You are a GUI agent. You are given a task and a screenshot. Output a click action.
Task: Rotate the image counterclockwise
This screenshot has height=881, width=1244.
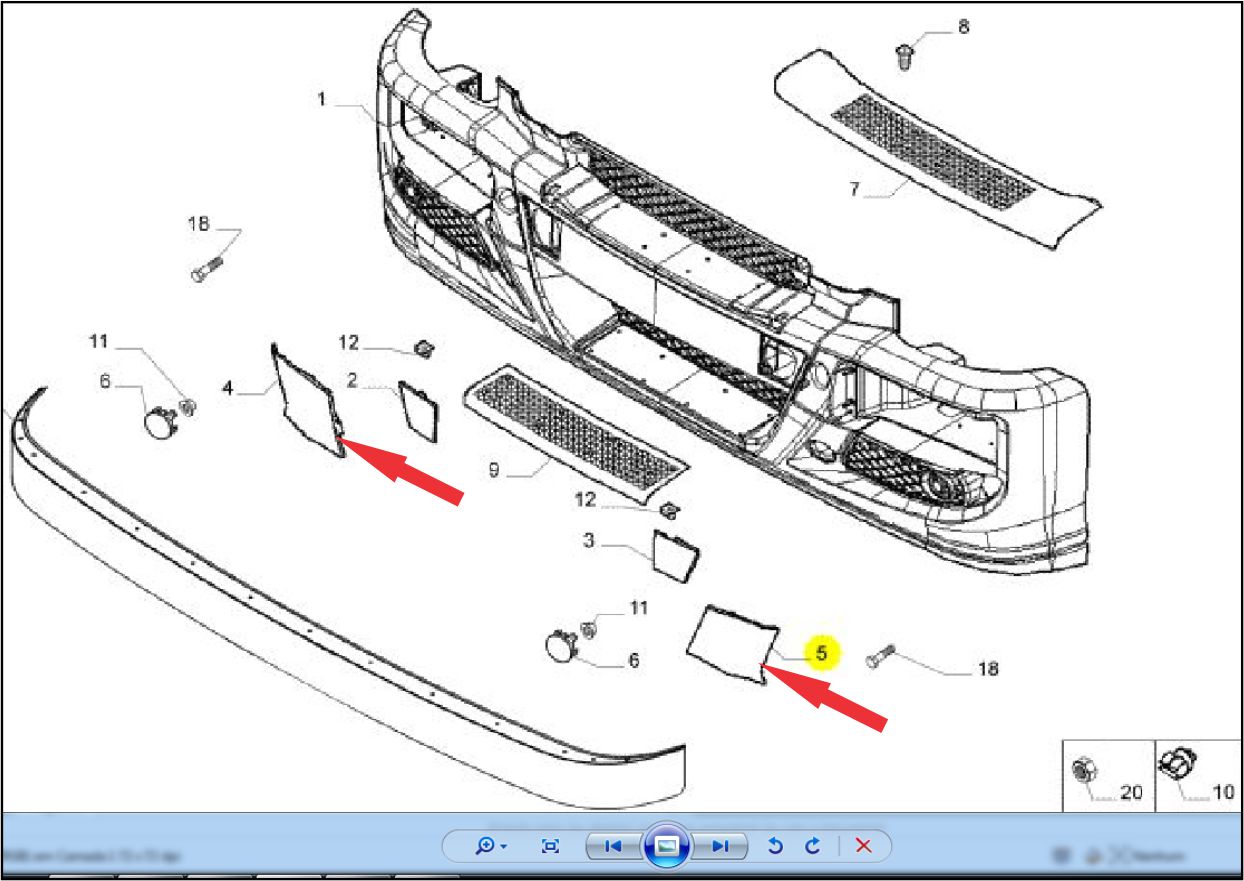click(x=774, y=846)
